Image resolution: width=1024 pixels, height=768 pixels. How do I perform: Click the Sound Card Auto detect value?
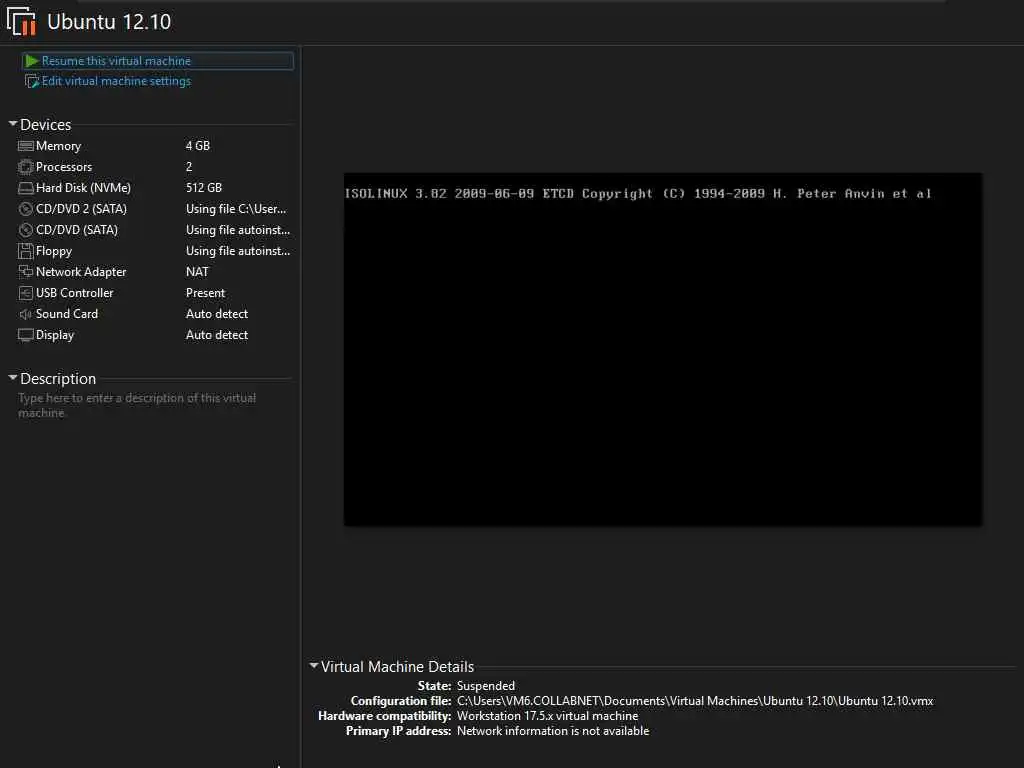click(217, 313)
